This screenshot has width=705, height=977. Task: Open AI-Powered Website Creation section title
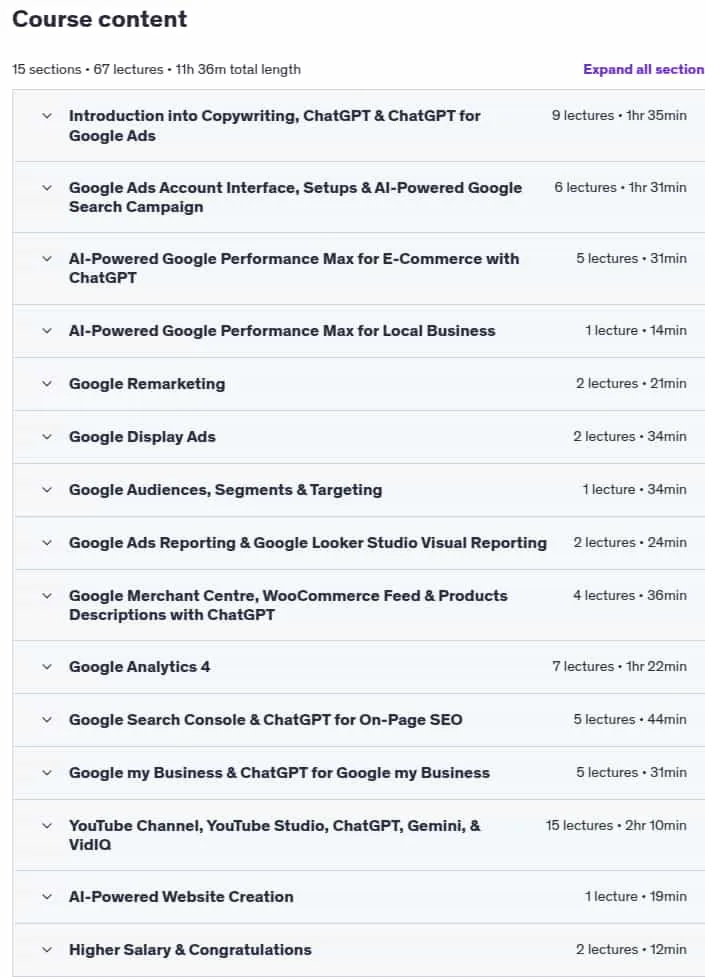(181, 897)
